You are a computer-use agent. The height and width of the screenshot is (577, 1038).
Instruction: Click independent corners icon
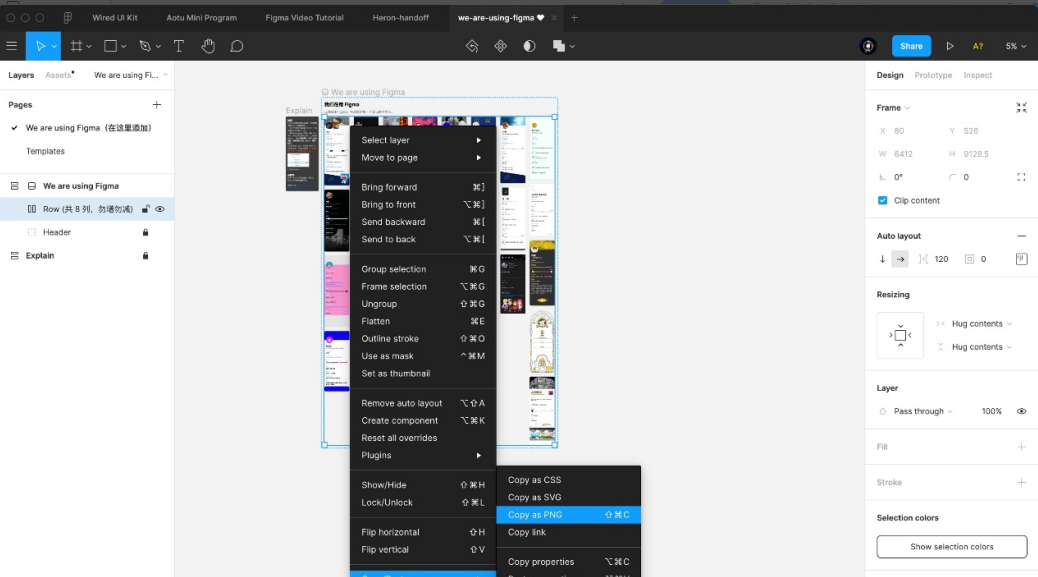tap(1021, 177)
